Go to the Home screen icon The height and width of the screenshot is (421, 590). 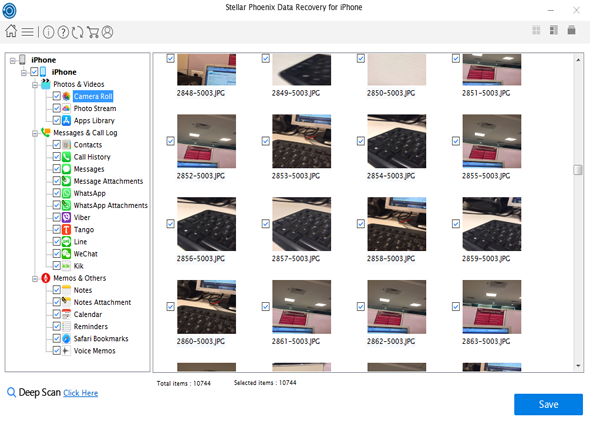coord(11,31)
